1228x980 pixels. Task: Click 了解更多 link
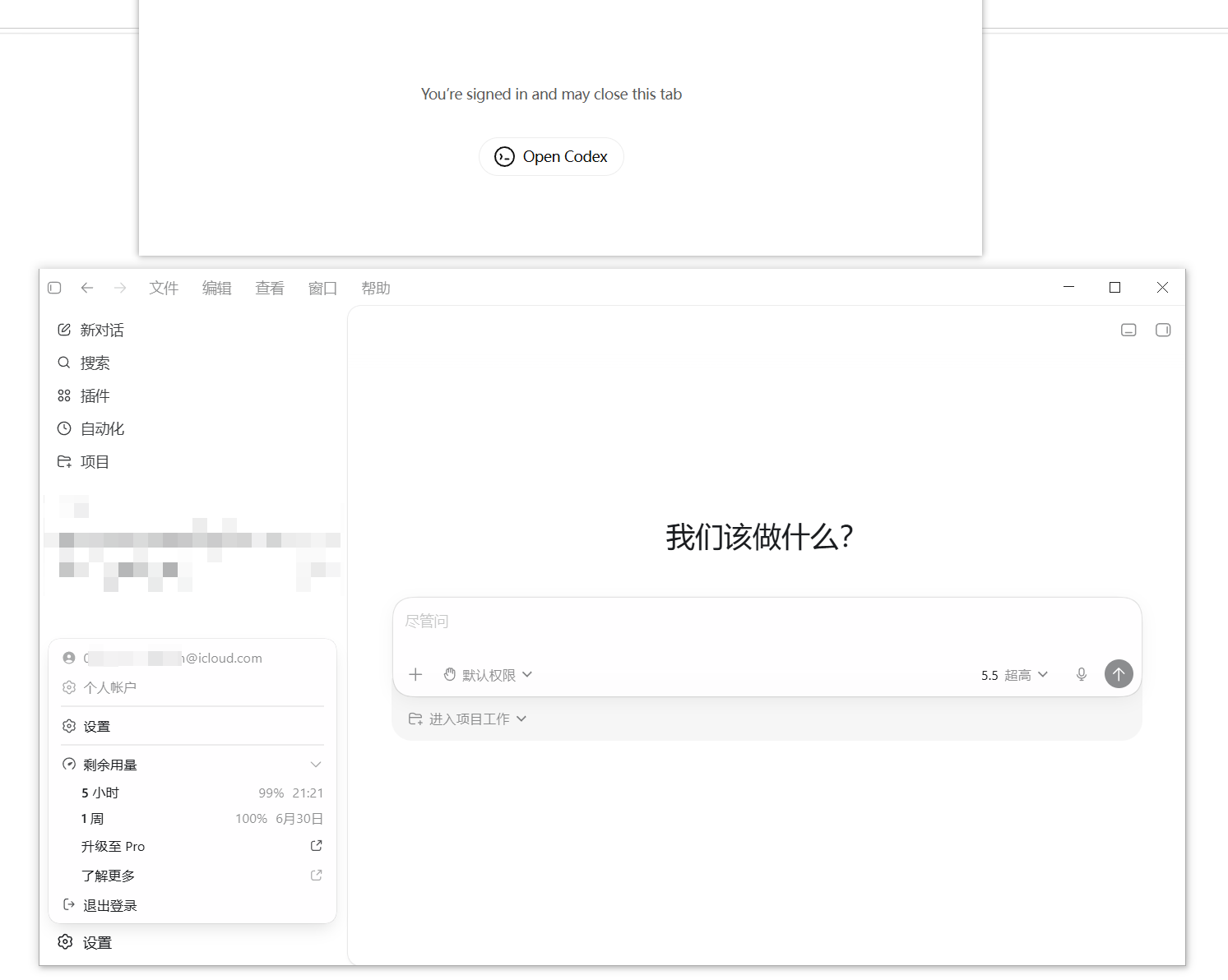click(x=108, y=876)
